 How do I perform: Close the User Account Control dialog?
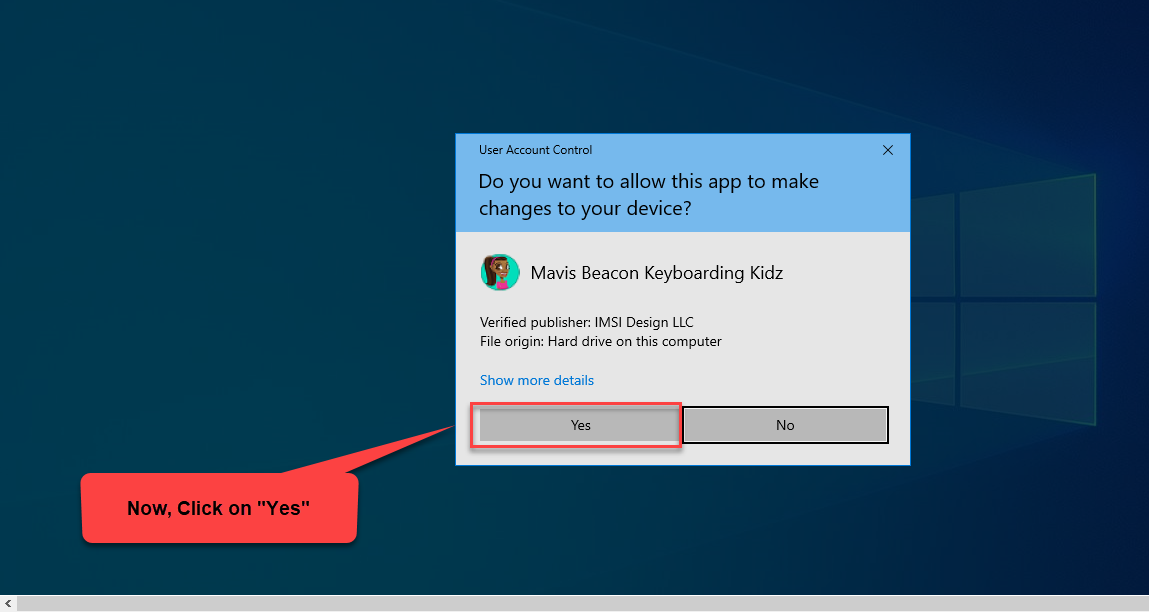click(887, 150)
